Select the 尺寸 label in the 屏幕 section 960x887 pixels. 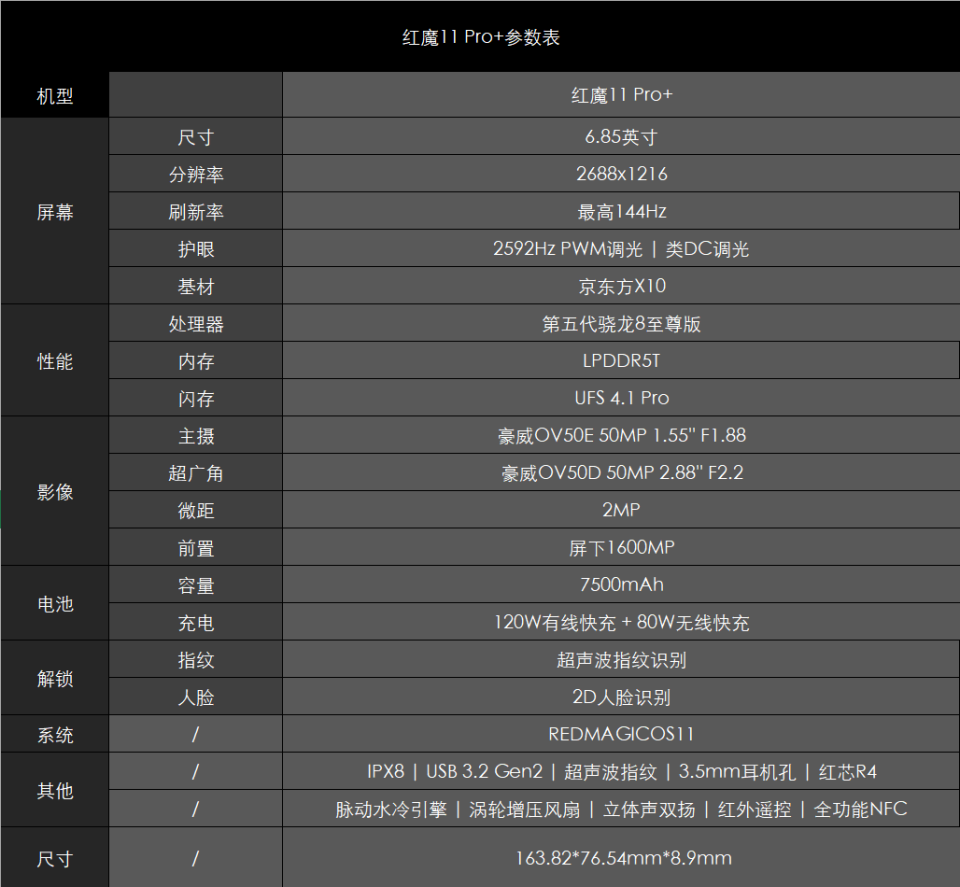click(x=196, y=137)
